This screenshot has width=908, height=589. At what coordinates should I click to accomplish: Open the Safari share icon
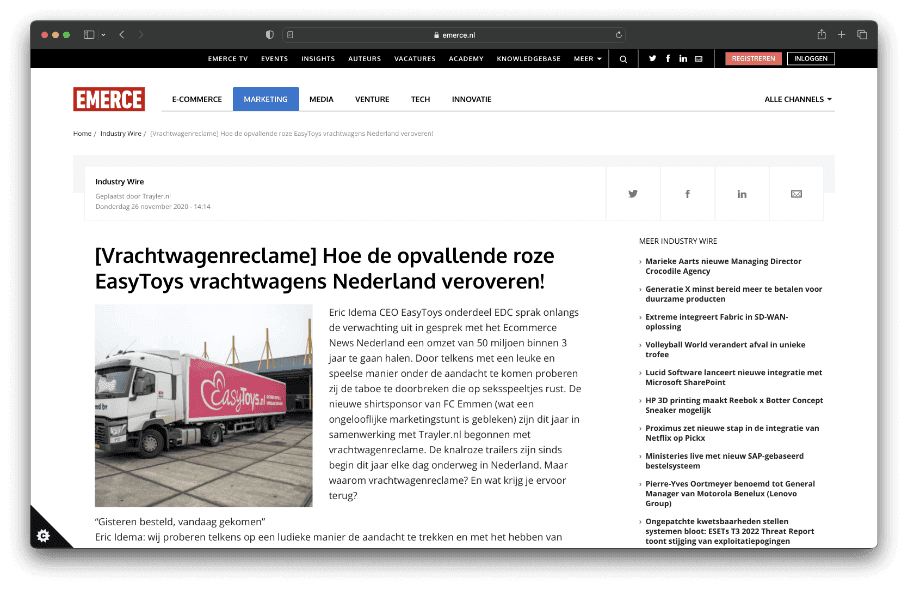[x=821, y=35]
